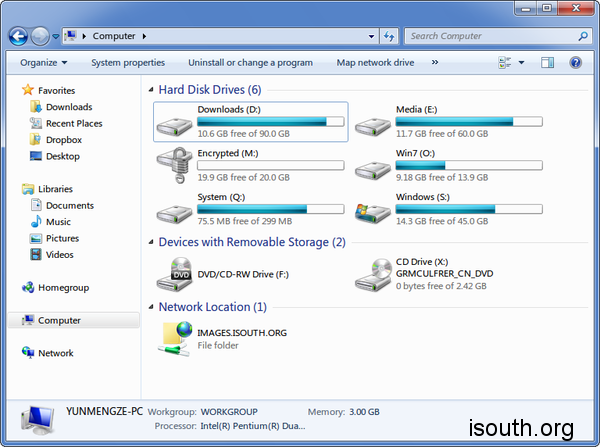Click Map network drive button
Screen dimensions: 600x447
coord(375,62)
